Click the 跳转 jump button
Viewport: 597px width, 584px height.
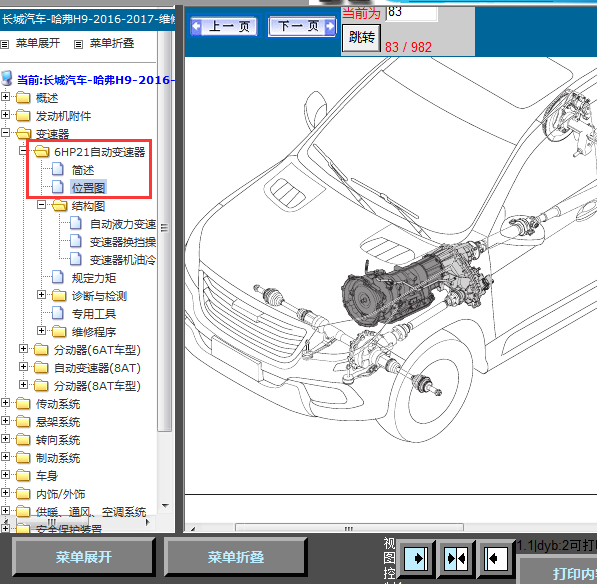[361, 38]
